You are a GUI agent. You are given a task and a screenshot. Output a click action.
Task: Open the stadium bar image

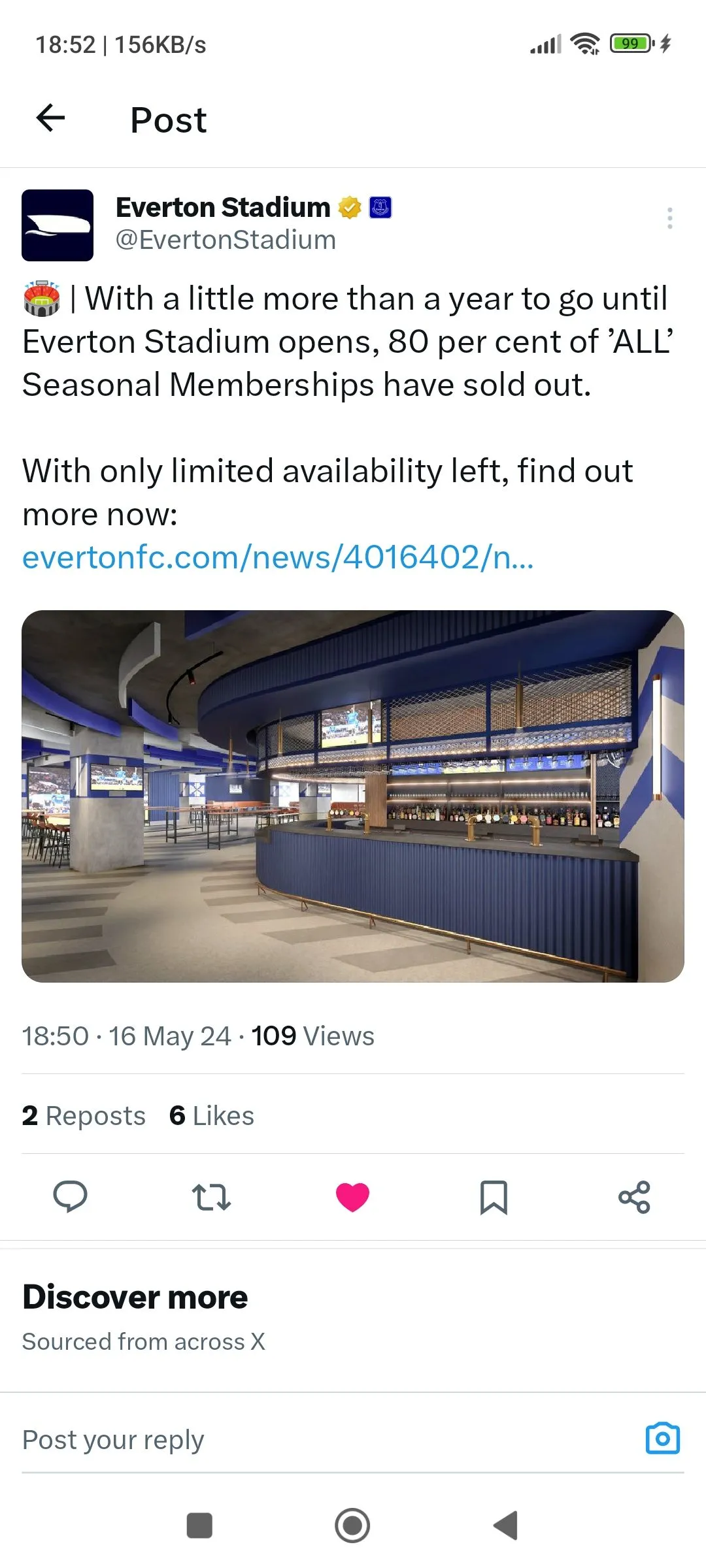353,796
